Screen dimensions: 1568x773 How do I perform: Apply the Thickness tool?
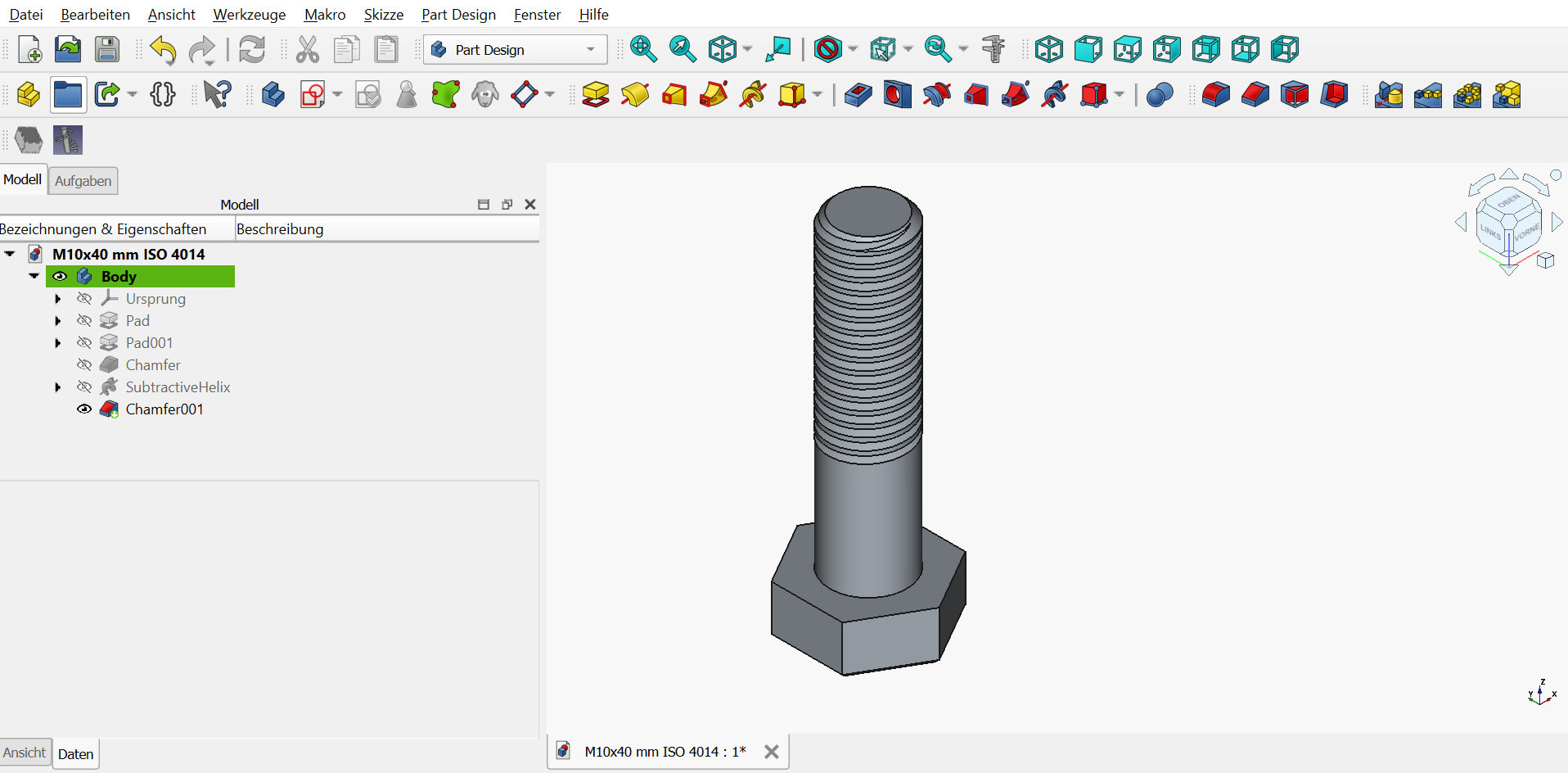(1334, 95)
